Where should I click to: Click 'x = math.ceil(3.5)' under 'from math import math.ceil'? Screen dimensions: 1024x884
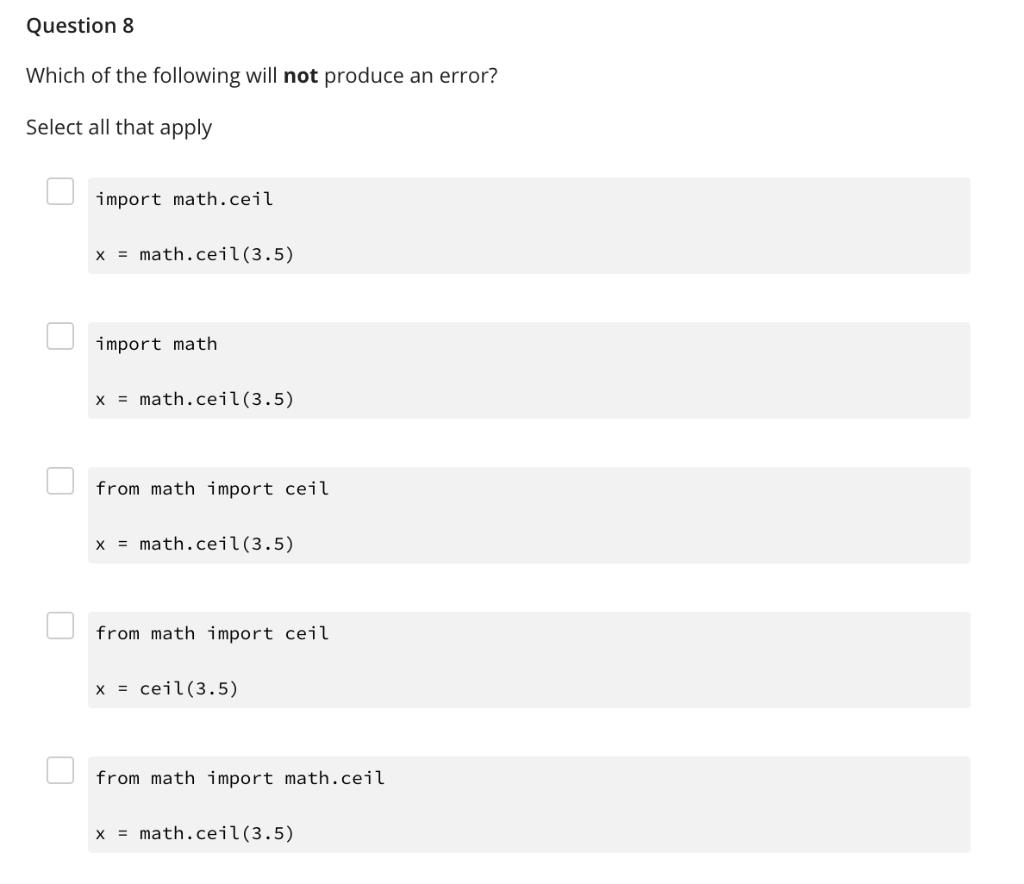click(195, 833)
